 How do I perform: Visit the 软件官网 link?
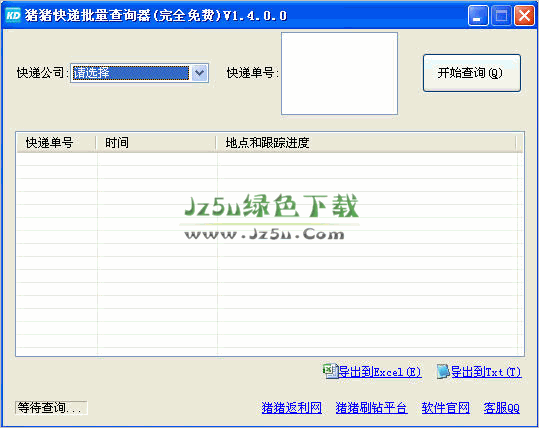coord(446,408)
